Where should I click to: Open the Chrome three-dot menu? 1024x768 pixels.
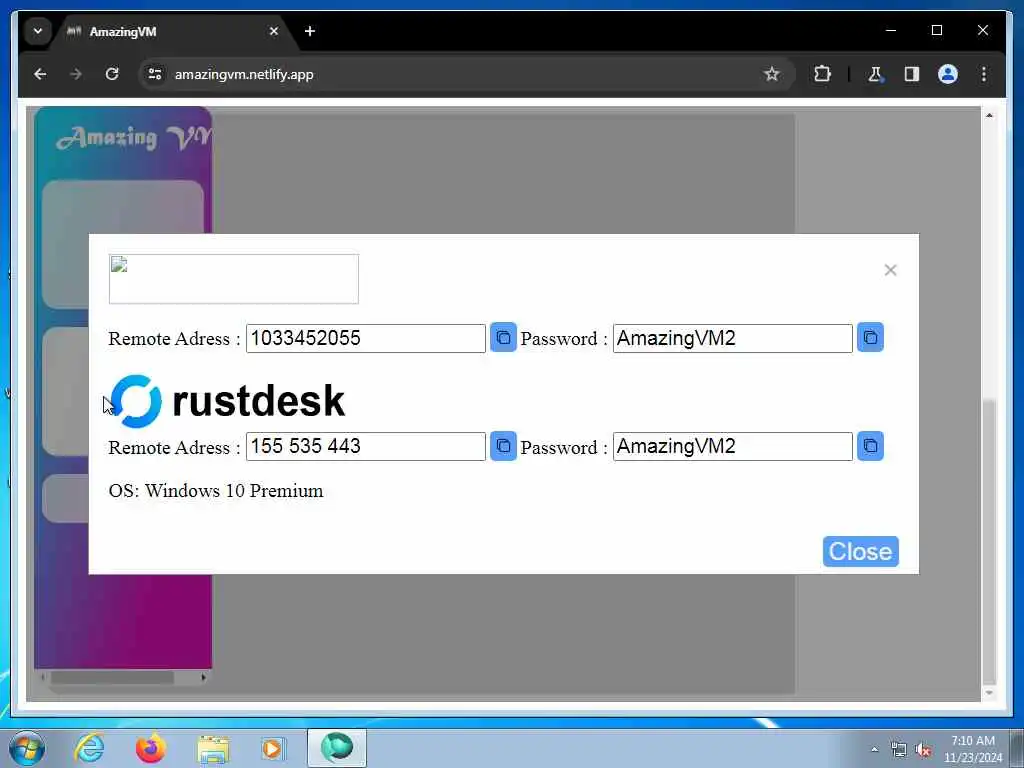[x=984, y=74]
